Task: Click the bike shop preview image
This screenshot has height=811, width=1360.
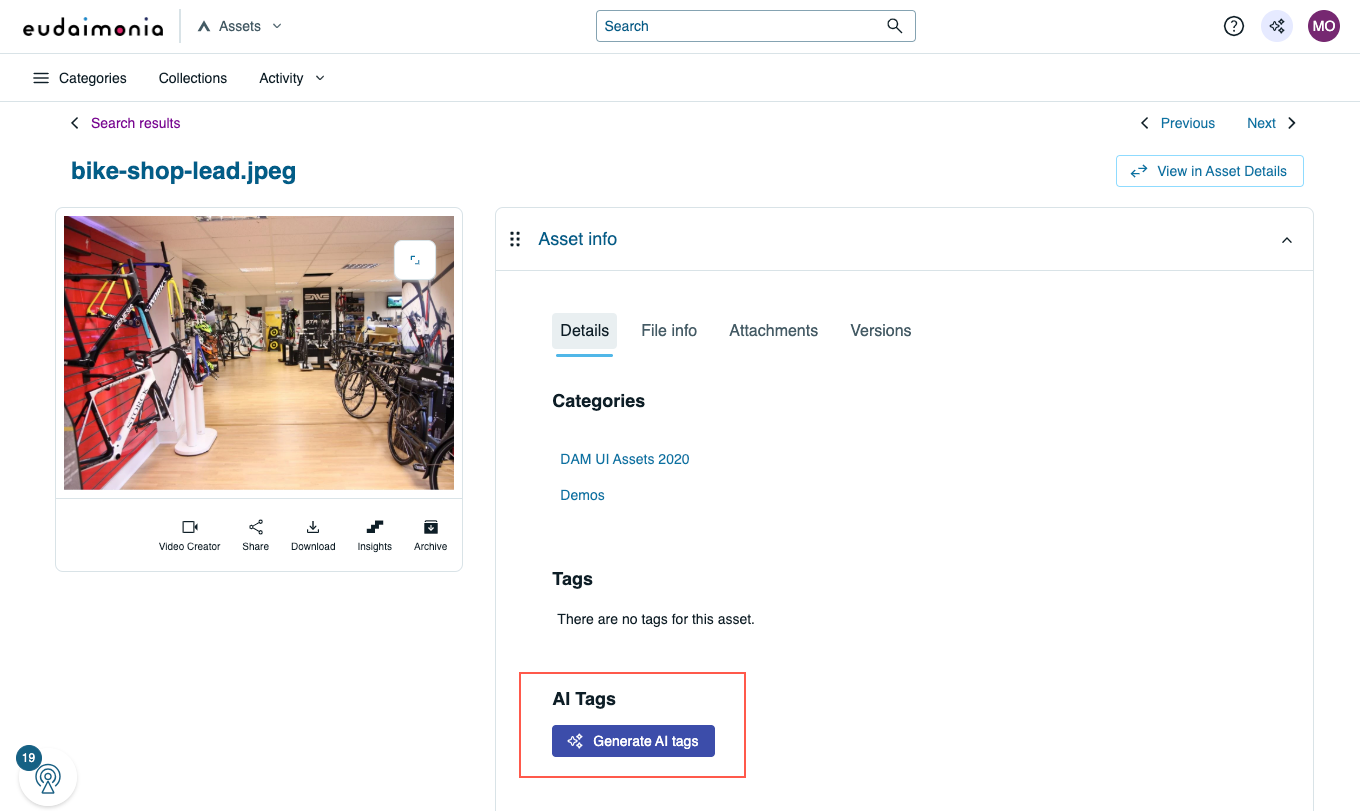Action: click(259, 353)
